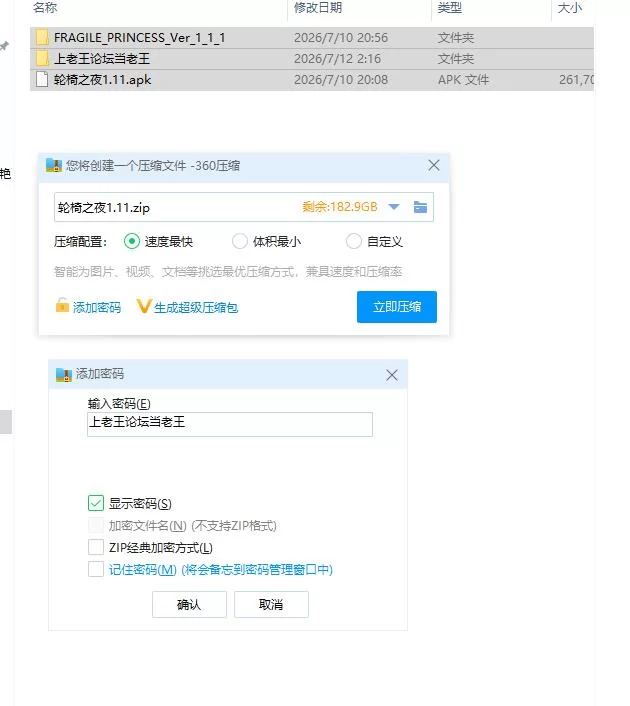630x706 pixels.
Task: Click the 轮椅之夜1.11.apk file icon
Action: [42, 80]
